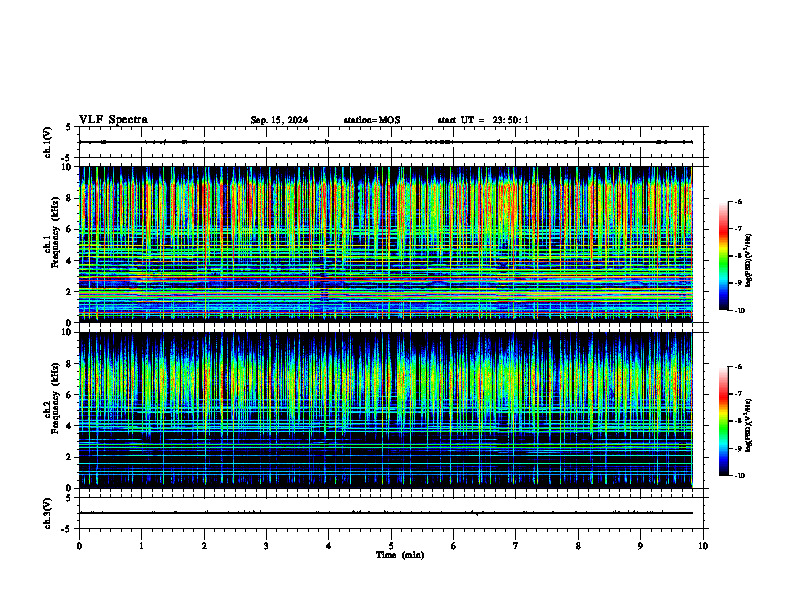Click the ch.2 spectrogram color bar
Viewport: 792px width, 612px height.
coord(723,421)
